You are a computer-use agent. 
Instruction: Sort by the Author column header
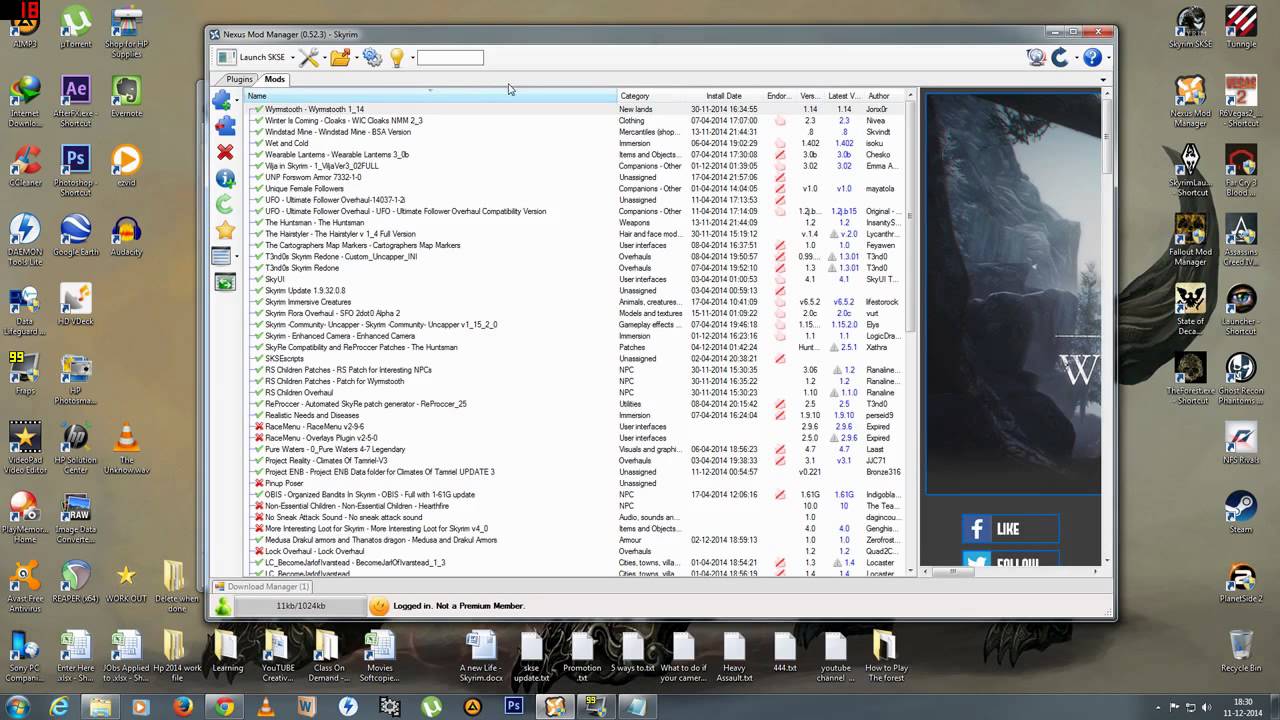883,96
